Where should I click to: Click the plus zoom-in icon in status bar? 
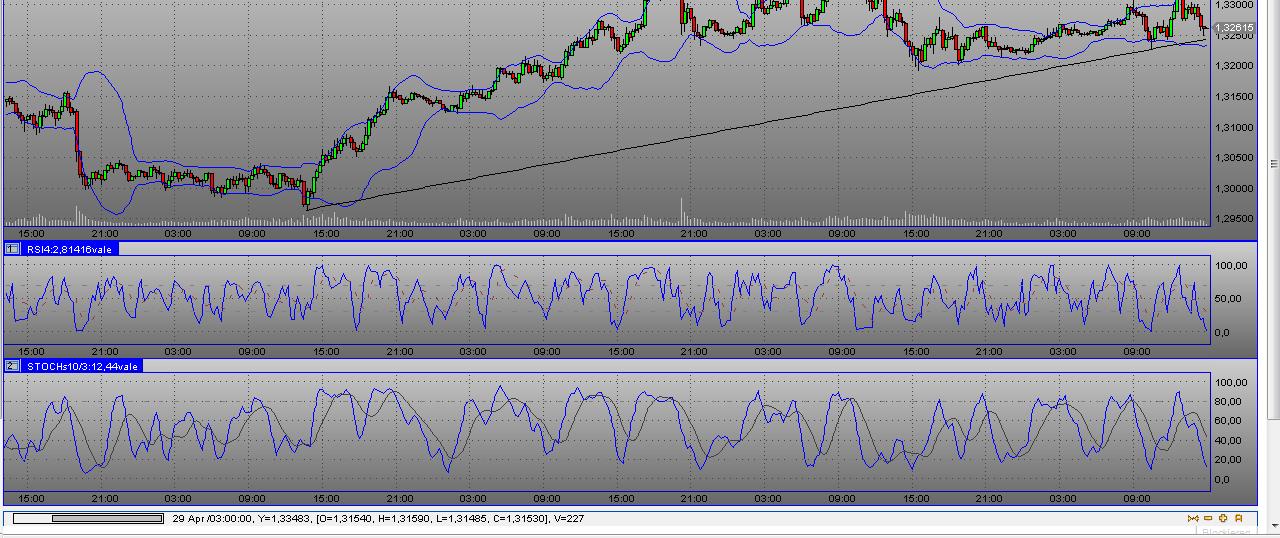(1223, 518)
